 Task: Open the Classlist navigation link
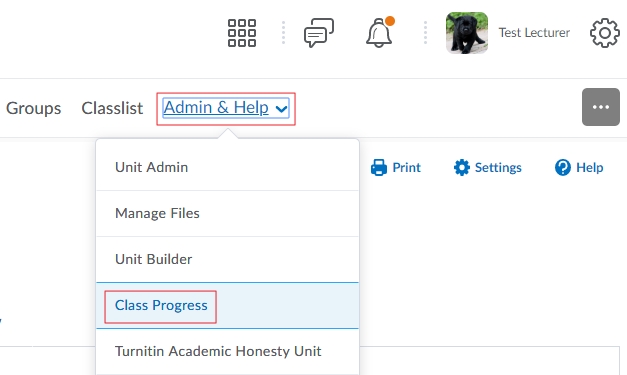[112, 108]
